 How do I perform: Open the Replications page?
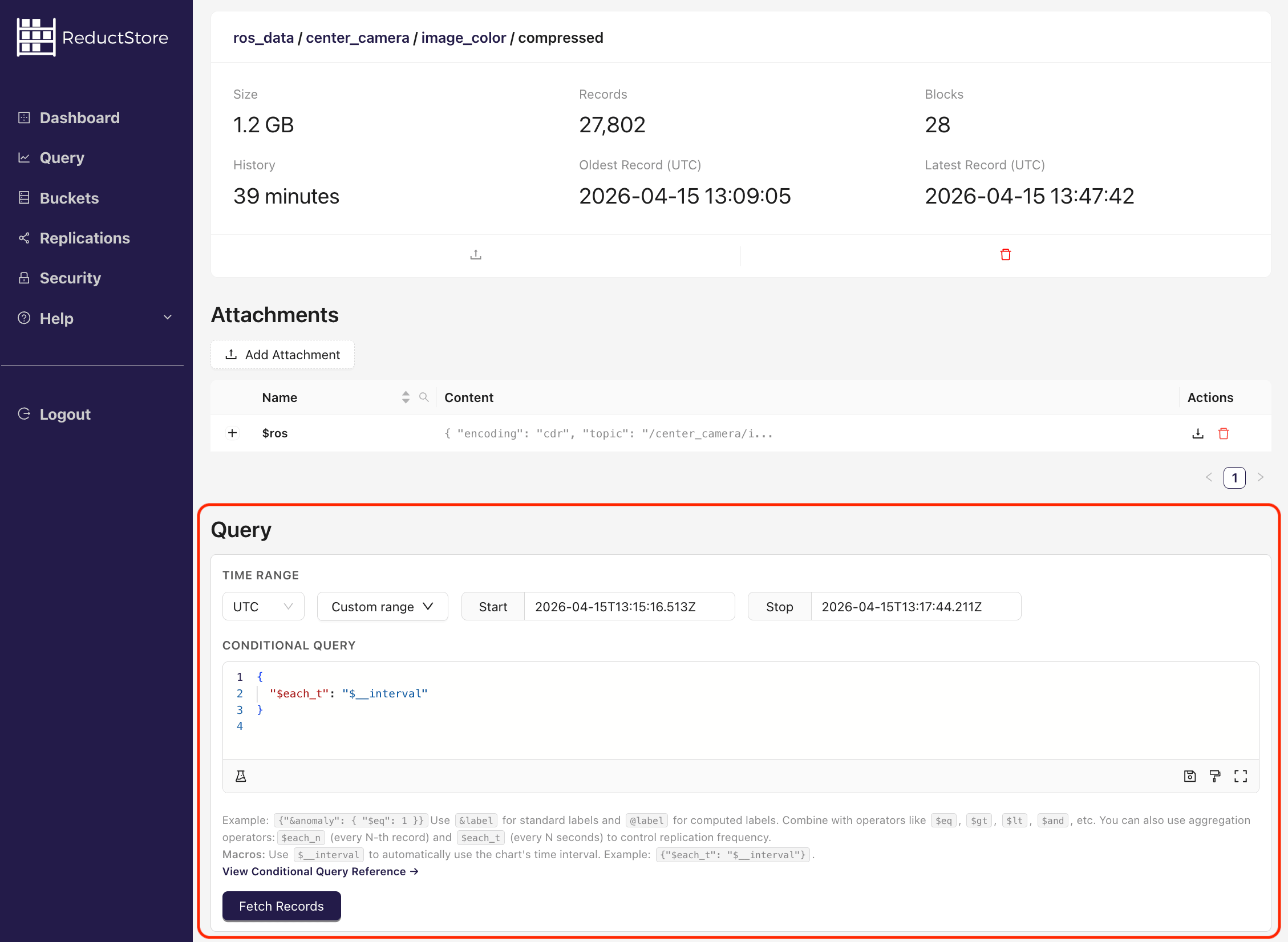pyautogui.click(x=84, y=238)
